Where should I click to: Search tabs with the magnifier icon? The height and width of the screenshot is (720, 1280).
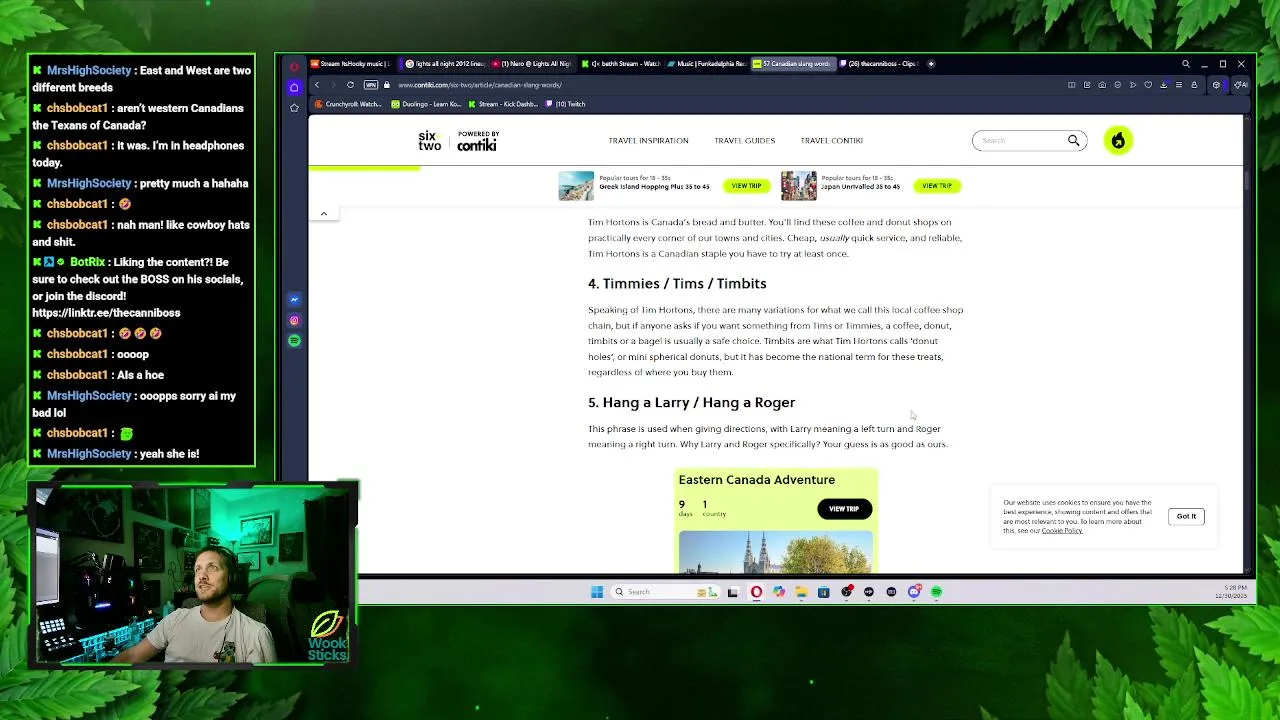pos(1186,64)
